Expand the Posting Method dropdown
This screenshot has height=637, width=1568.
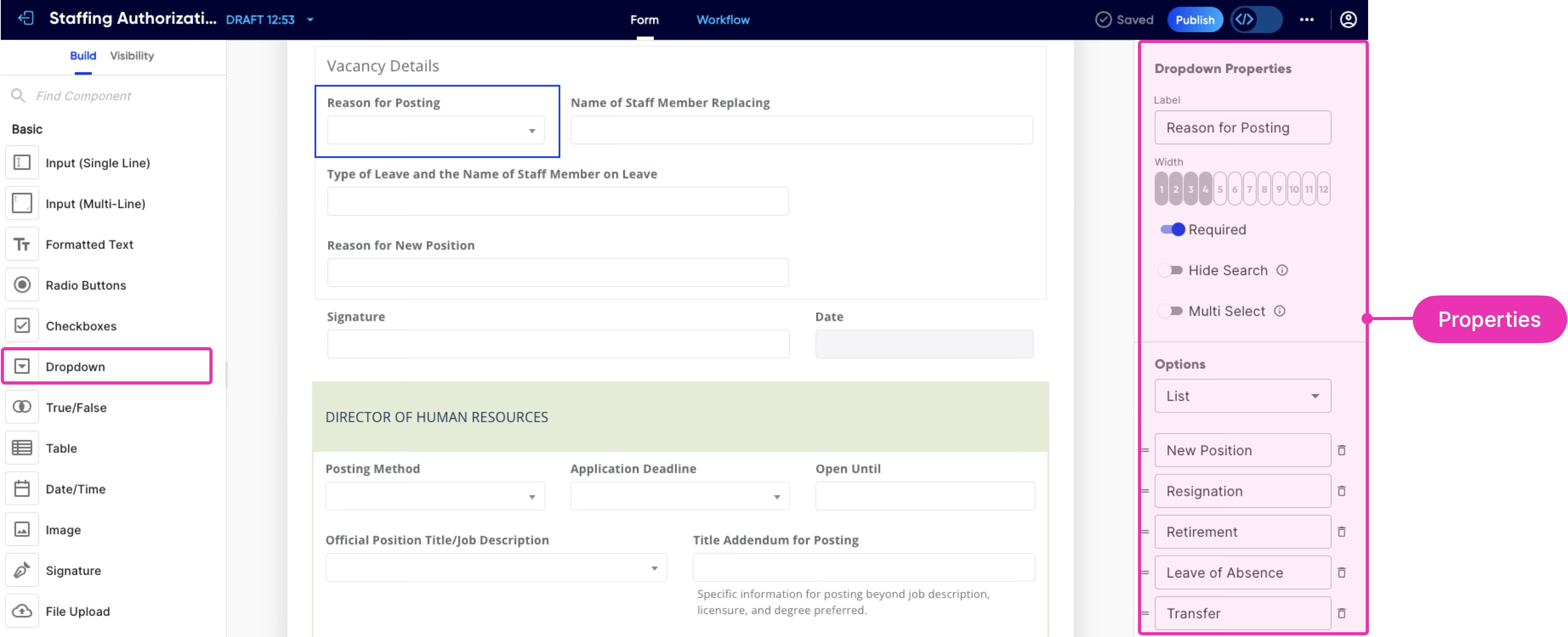(x=435, y=496)
